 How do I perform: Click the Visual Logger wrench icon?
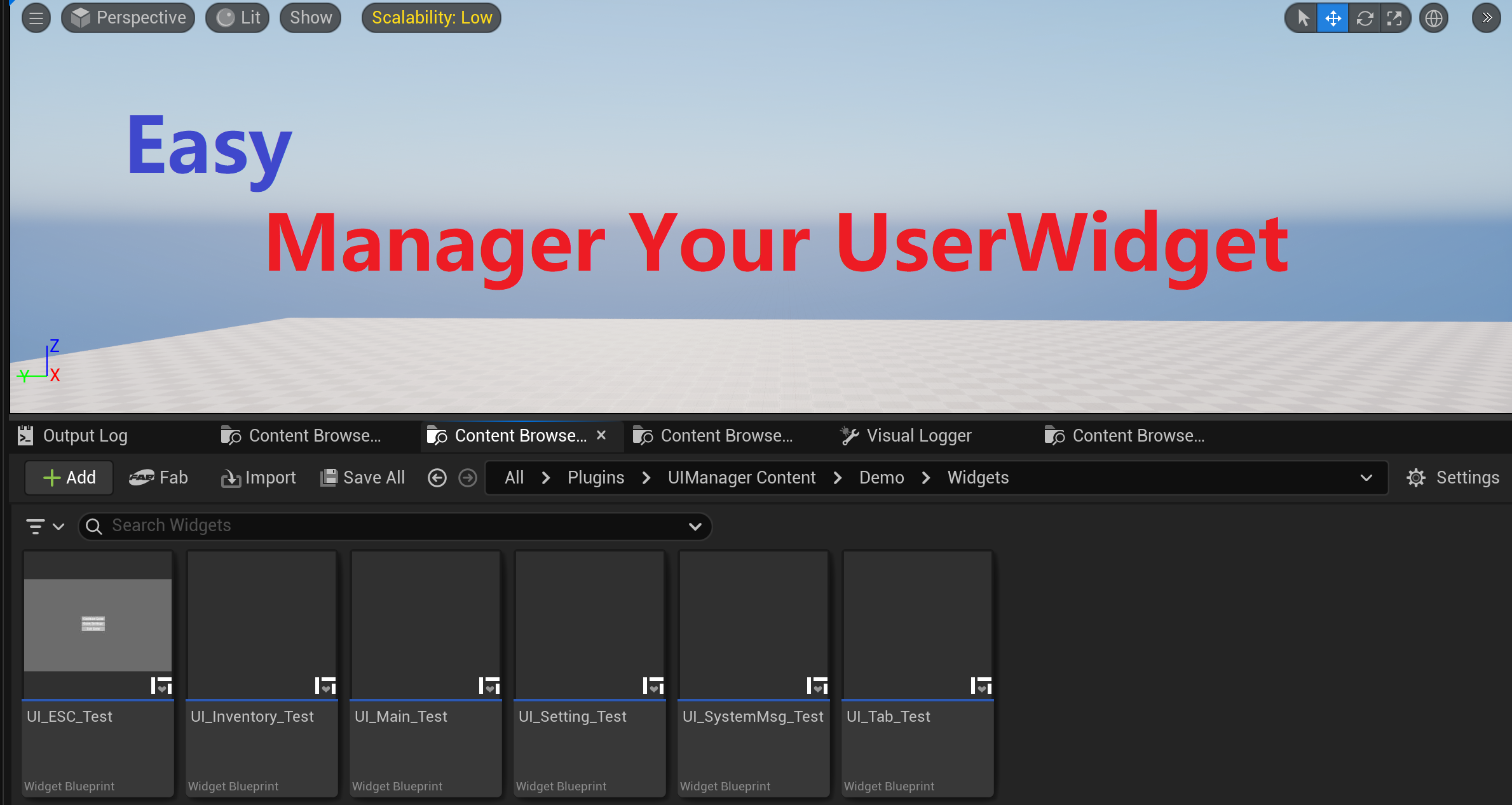[x=850, y=436]
